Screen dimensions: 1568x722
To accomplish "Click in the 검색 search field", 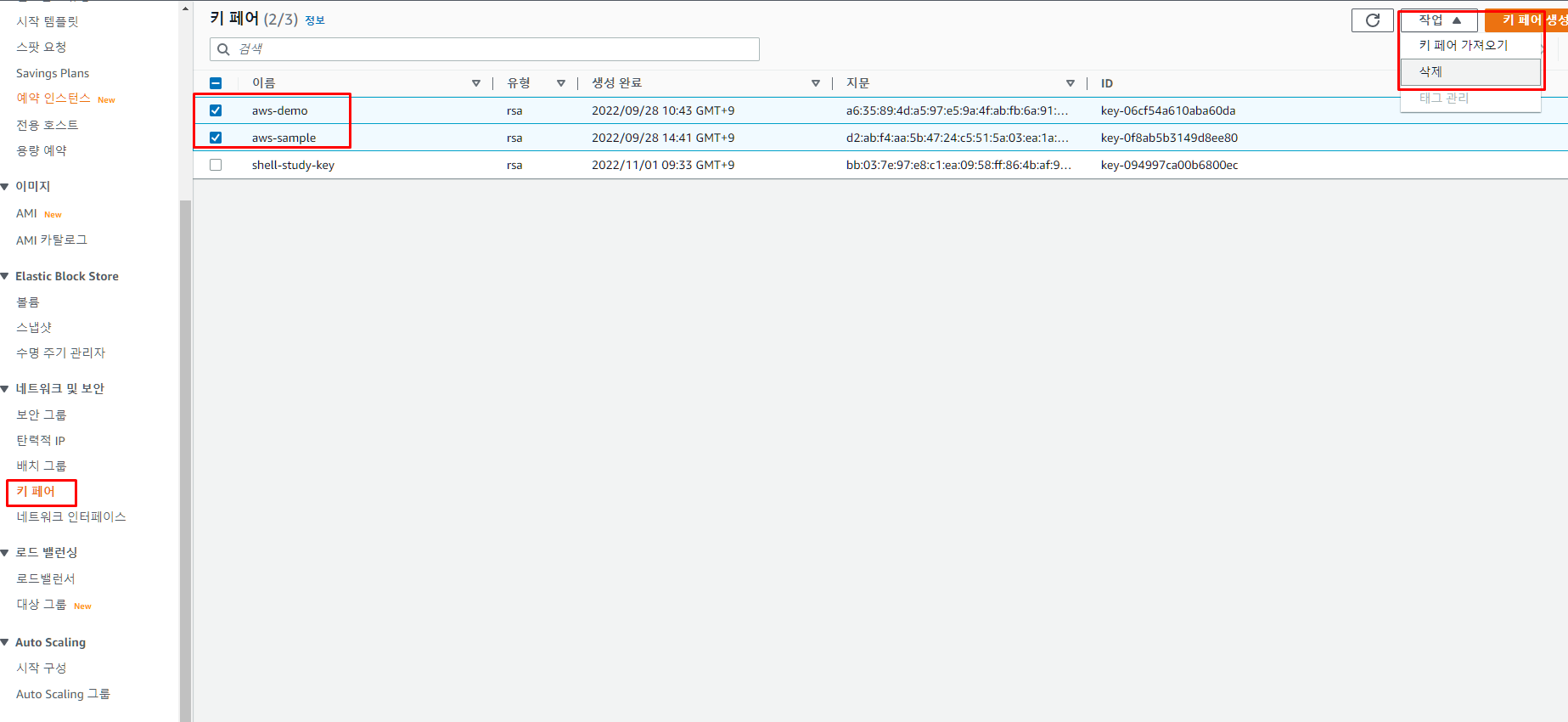I will coord(485,49).
